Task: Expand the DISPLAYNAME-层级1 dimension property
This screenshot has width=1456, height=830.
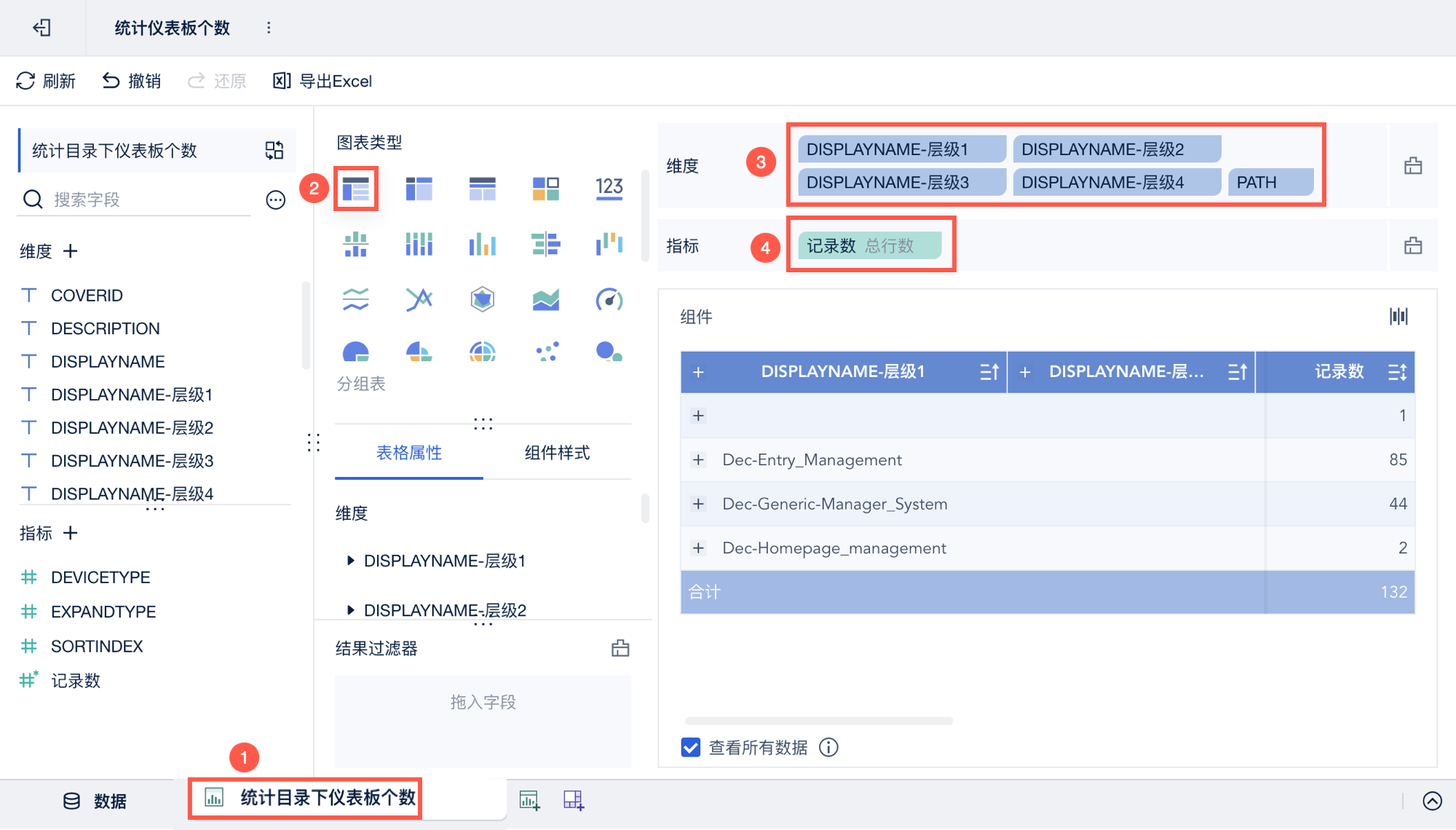Action: click(351, 561)
